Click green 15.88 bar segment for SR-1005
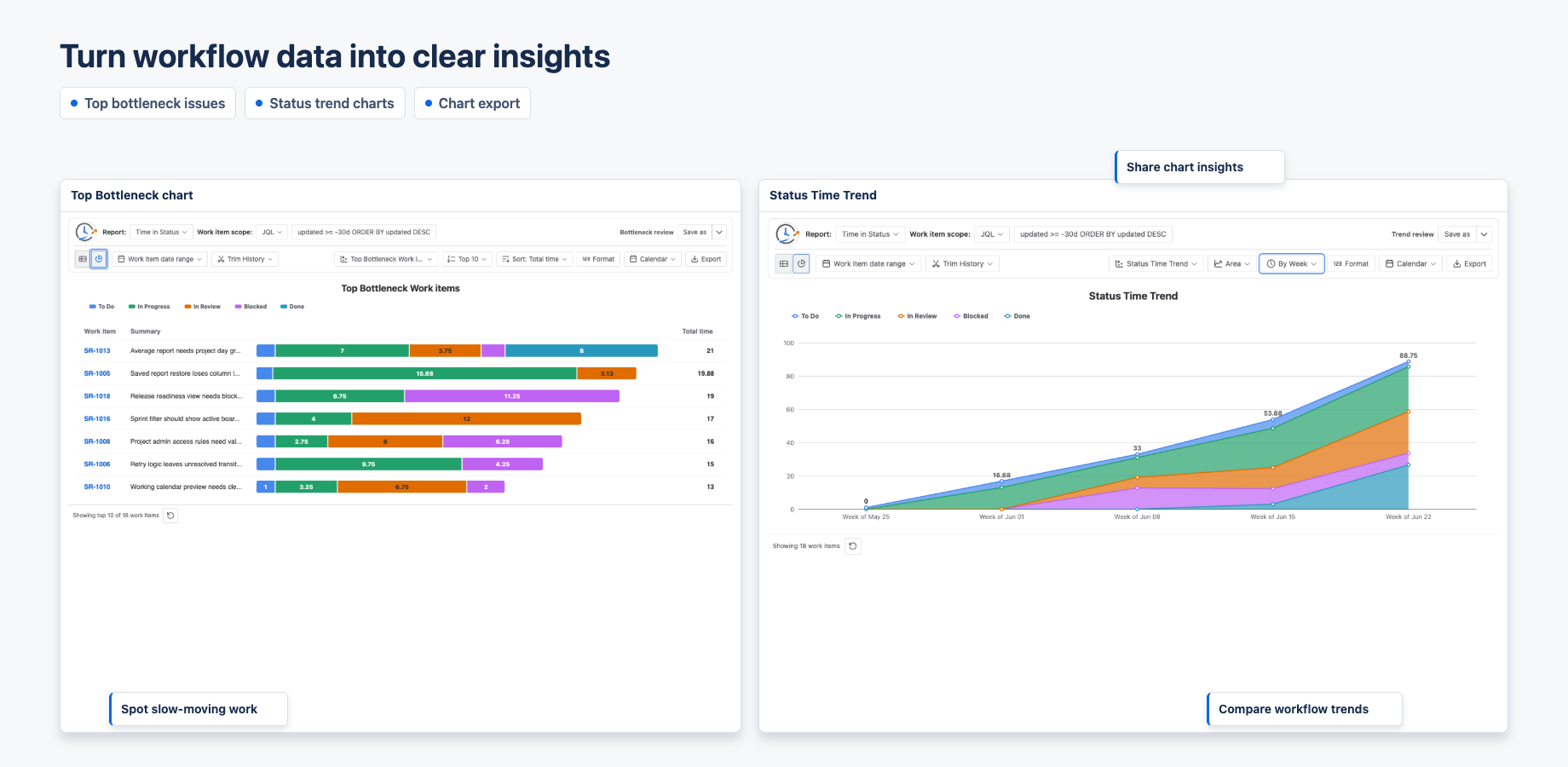The image size is (1568, 767). coord(424,373)
